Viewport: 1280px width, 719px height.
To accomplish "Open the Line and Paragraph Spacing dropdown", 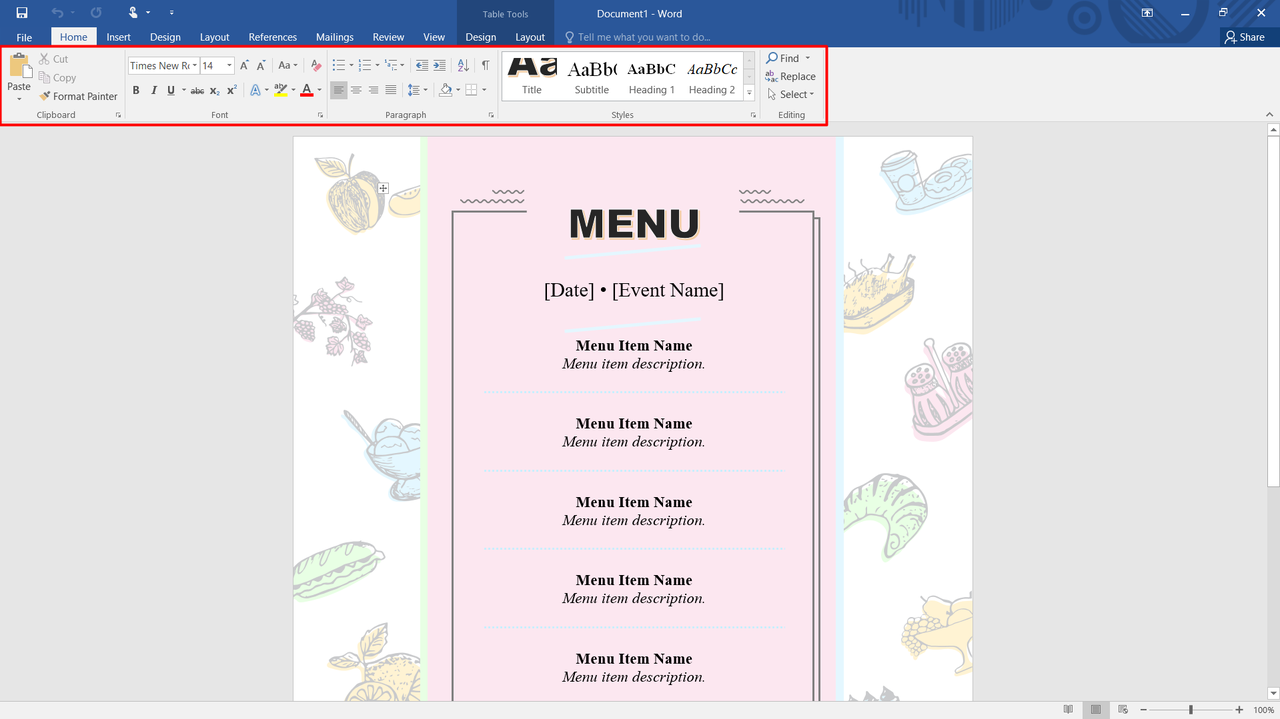I will point(417,89).
